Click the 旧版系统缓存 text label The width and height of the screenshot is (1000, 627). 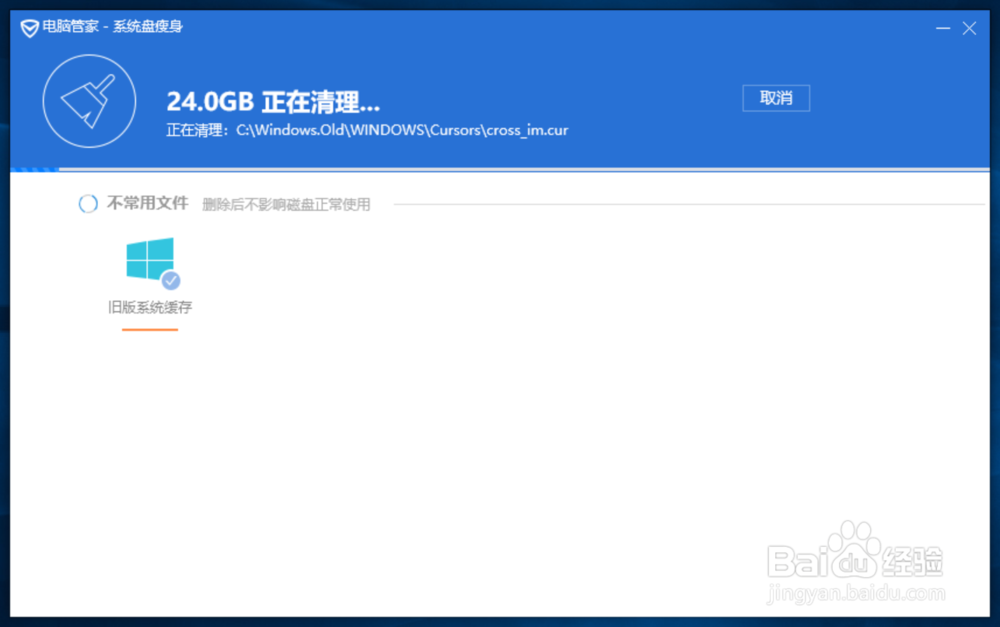(x=149, y=307)
